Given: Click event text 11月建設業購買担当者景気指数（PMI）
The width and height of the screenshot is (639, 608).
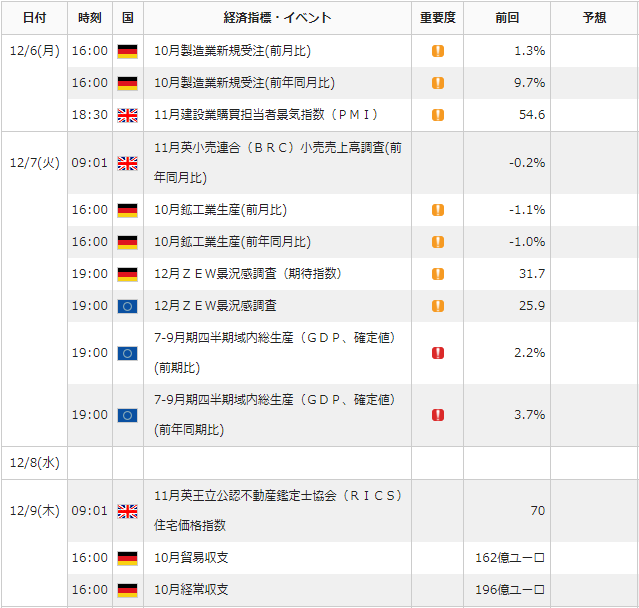Looking at the screenshot, I should tap(266, 115).
